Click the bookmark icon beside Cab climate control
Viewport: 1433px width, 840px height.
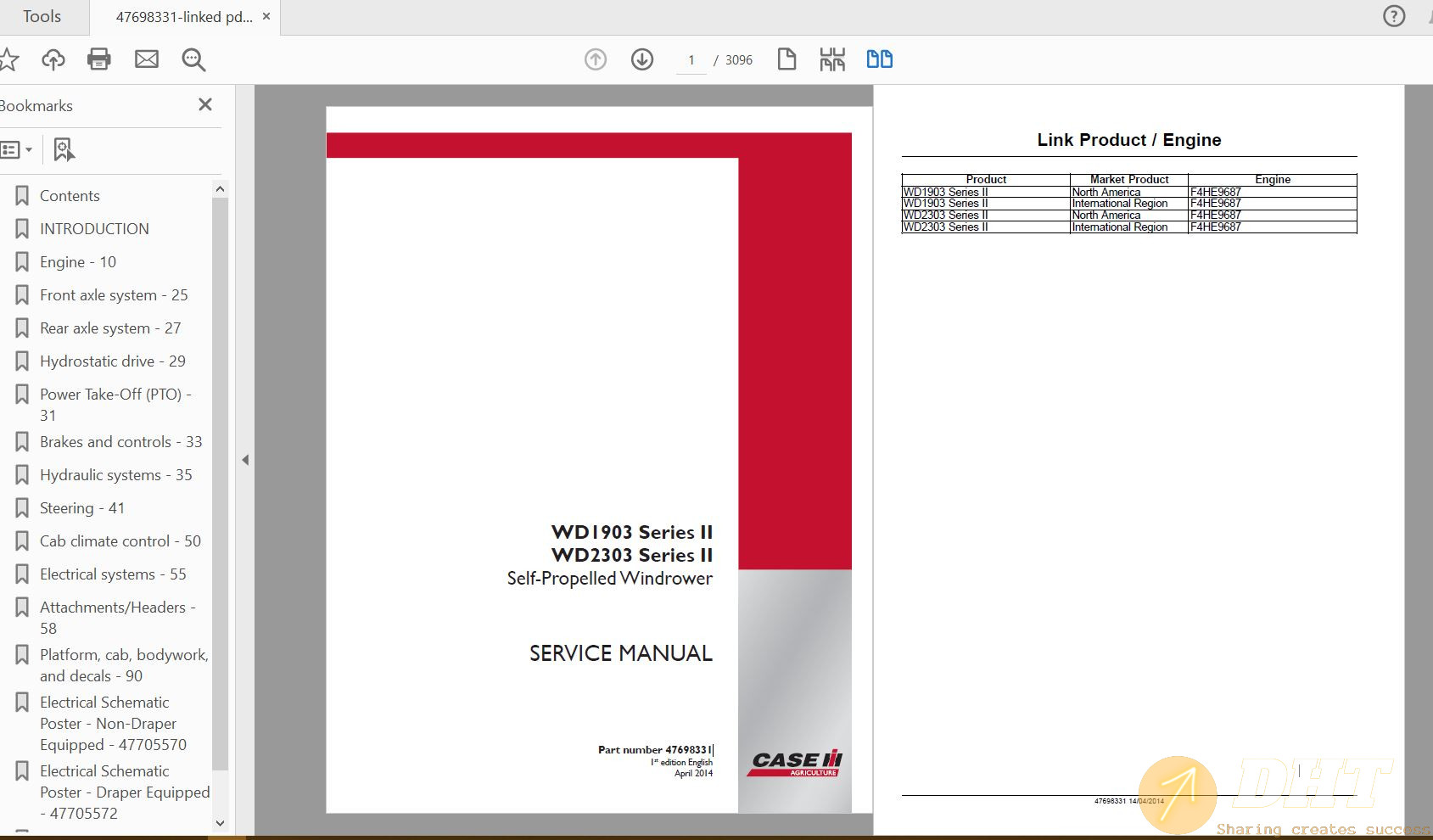tap(22, 541)
